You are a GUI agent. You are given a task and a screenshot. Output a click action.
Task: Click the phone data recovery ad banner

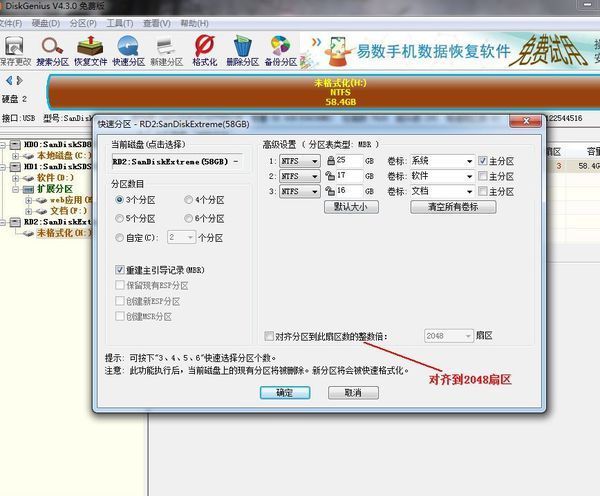click(x=450, y=51)
